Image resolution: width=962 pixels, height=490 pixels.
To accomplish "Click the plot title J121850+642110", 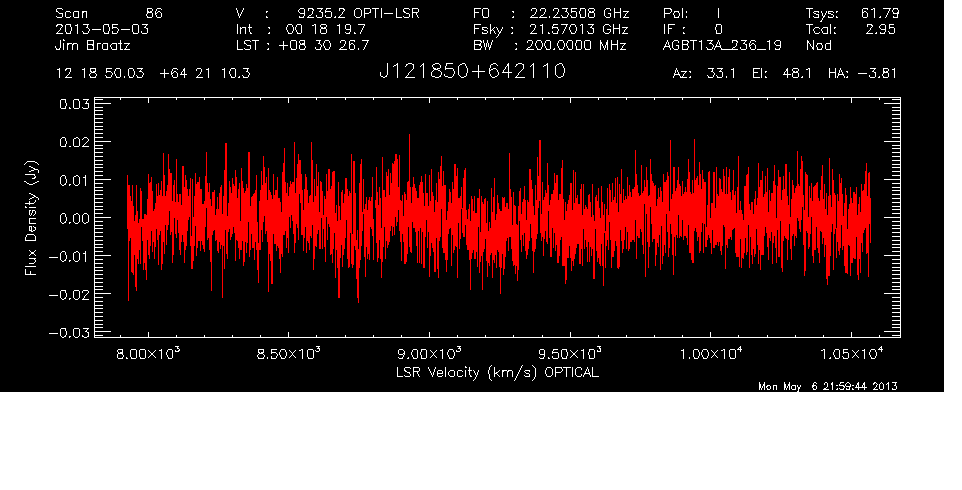I will (472, 72).
